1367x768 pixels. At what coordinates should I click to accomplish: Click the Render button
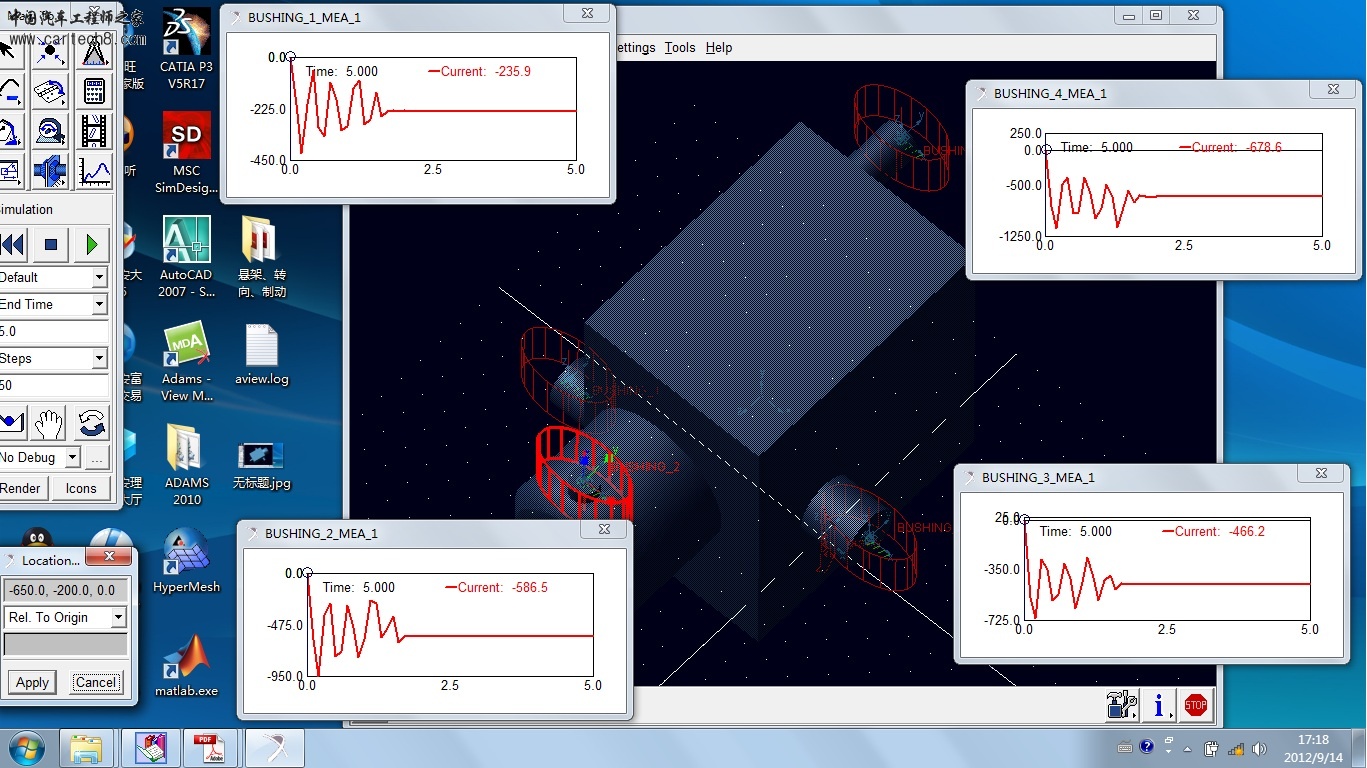point(22,488)
